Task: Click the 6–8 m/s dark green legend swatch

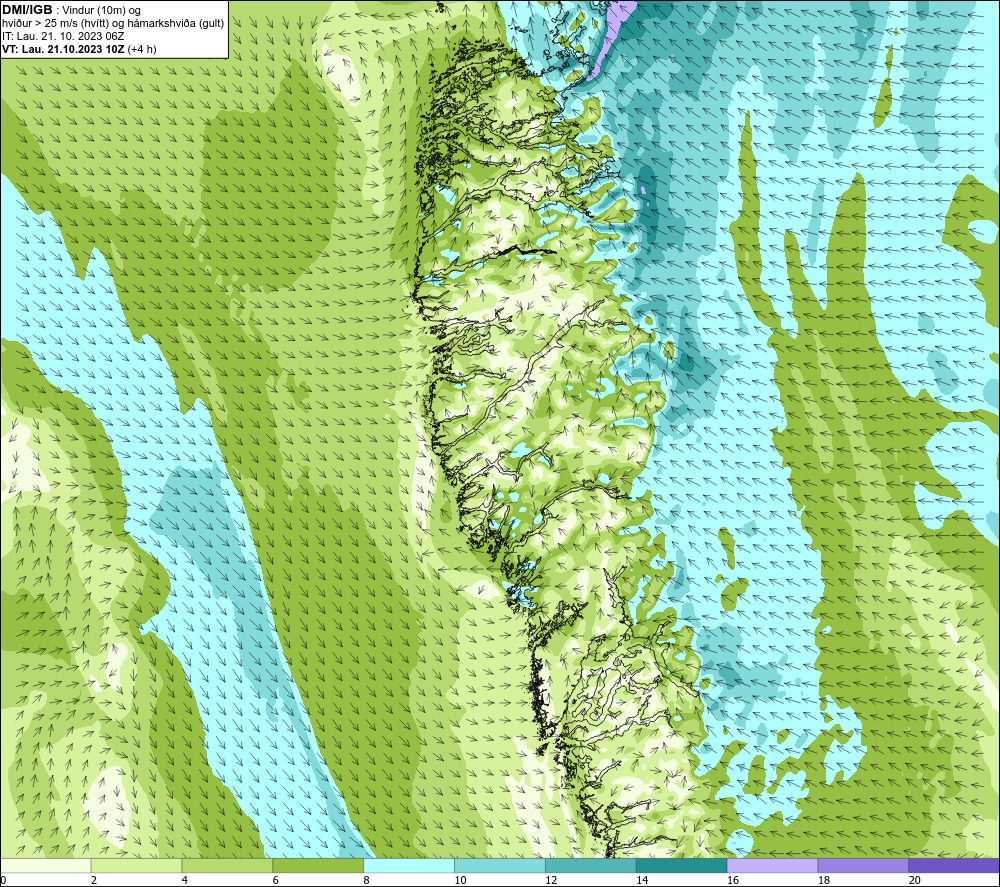Action: point(318,865)
